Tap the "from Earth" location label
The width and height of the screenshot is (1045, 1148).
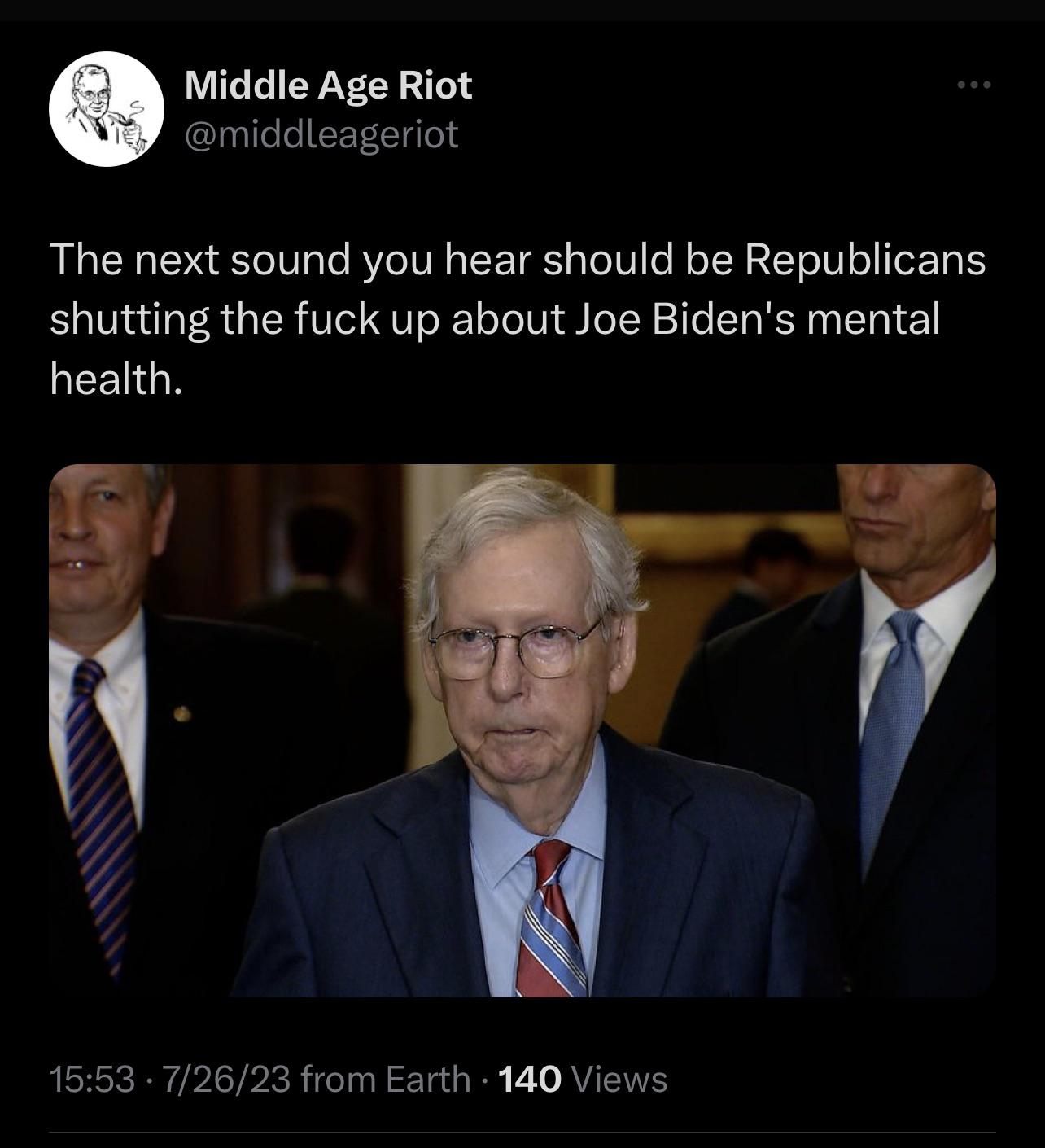(x=386, y=1080)
